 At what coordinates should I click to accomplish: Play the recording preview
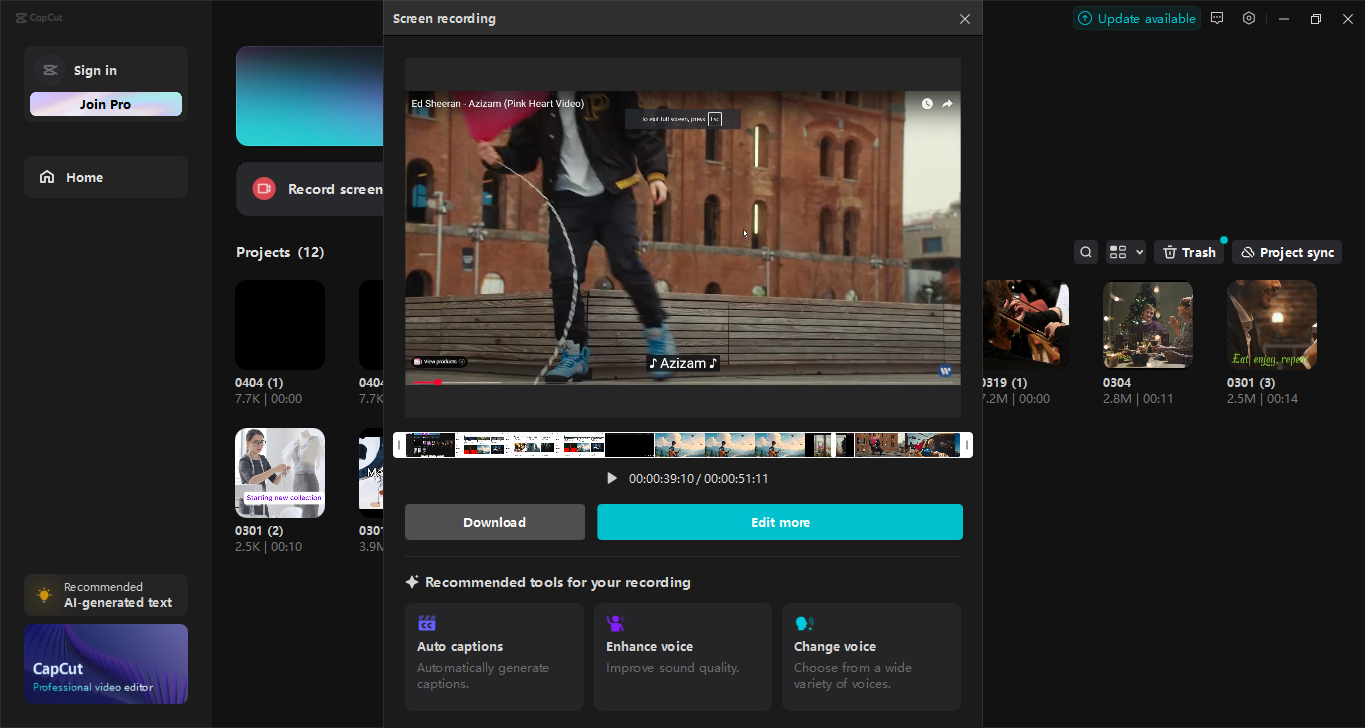tap(612, 477)
